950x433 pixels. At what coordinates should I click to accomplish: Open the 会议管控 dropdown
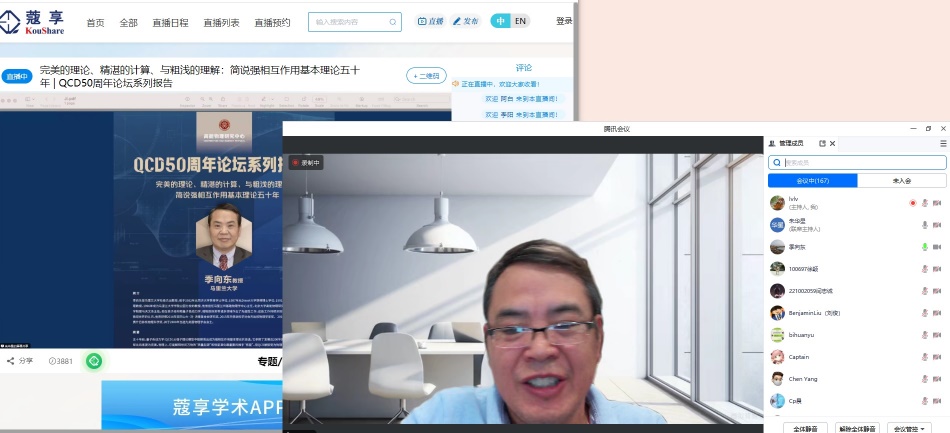[912, 427]
